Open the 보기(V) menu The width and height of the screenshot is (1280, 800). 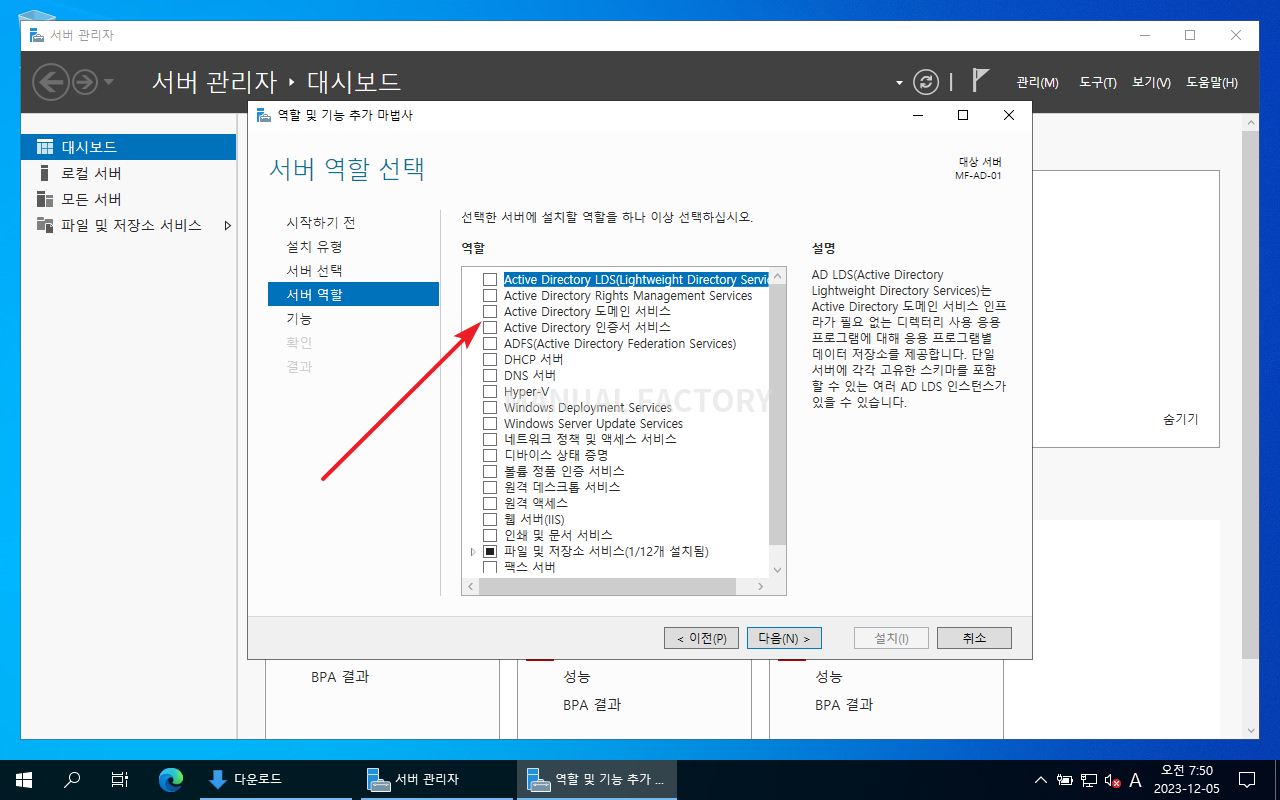(1151, 82)
